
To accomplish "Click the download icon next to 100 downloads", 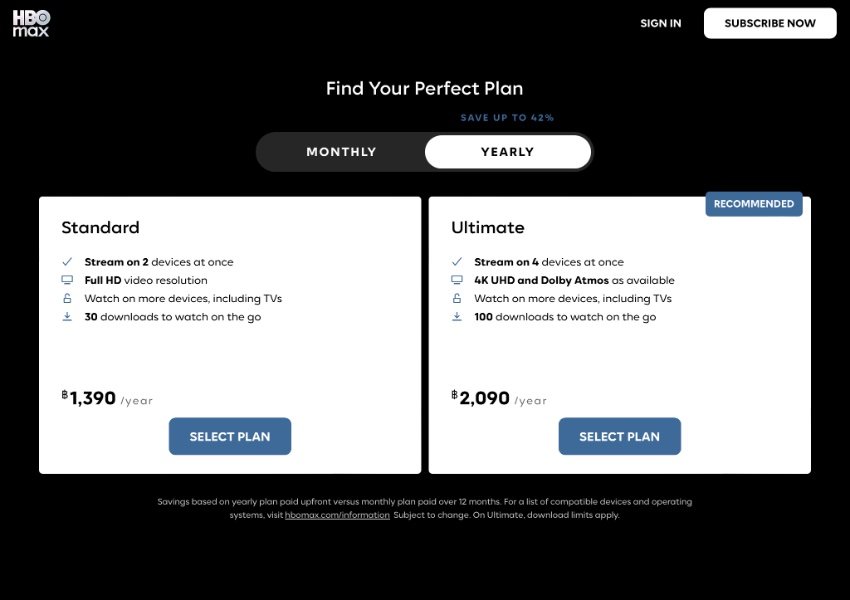I will [x=457, y=317].
